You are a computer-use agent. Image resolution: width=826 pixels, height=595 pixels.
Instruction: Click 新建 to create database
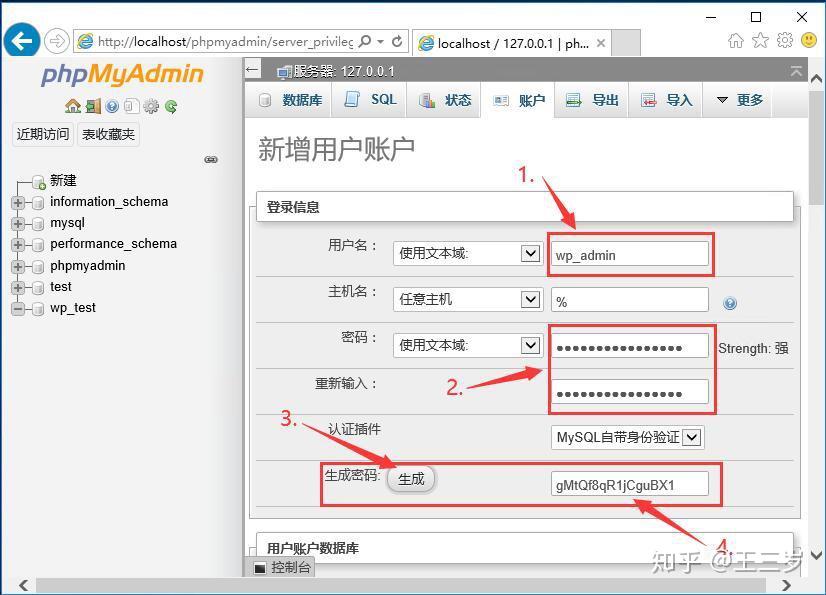[63, 181]
